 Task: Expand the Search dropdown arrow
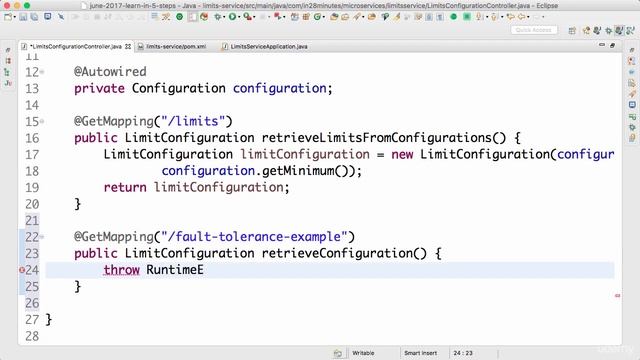pyautogui.click(x=363, y=17)
